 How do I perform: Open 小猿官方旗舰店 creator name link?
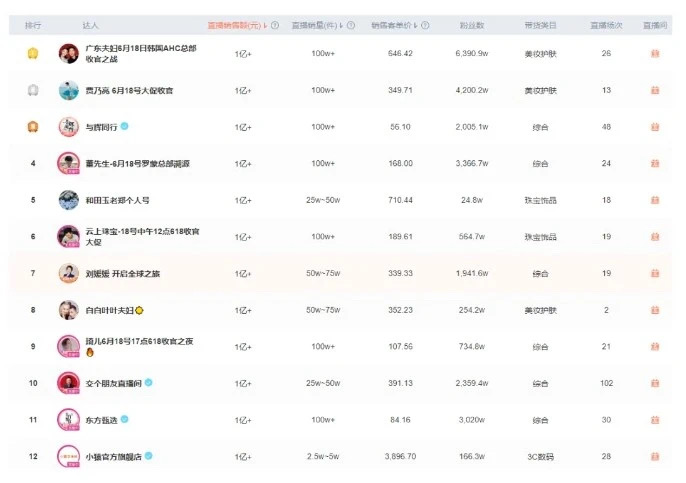[113, 457]
